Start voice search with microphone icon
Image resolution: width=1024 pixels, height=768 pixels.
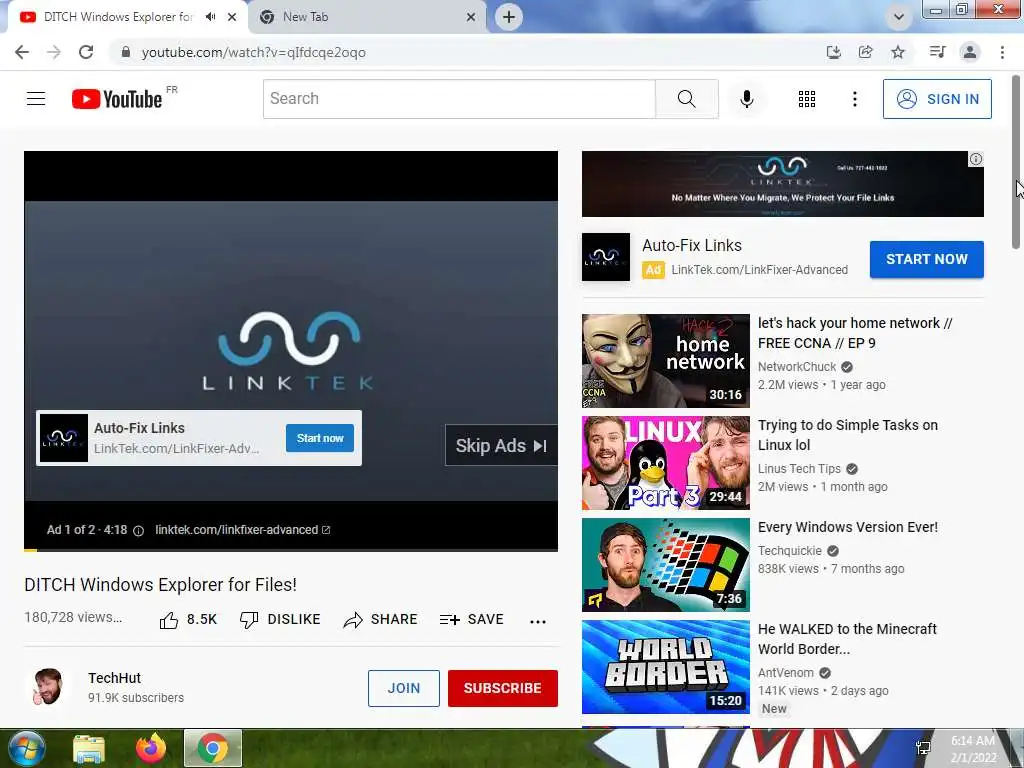[x=746, y=99]
